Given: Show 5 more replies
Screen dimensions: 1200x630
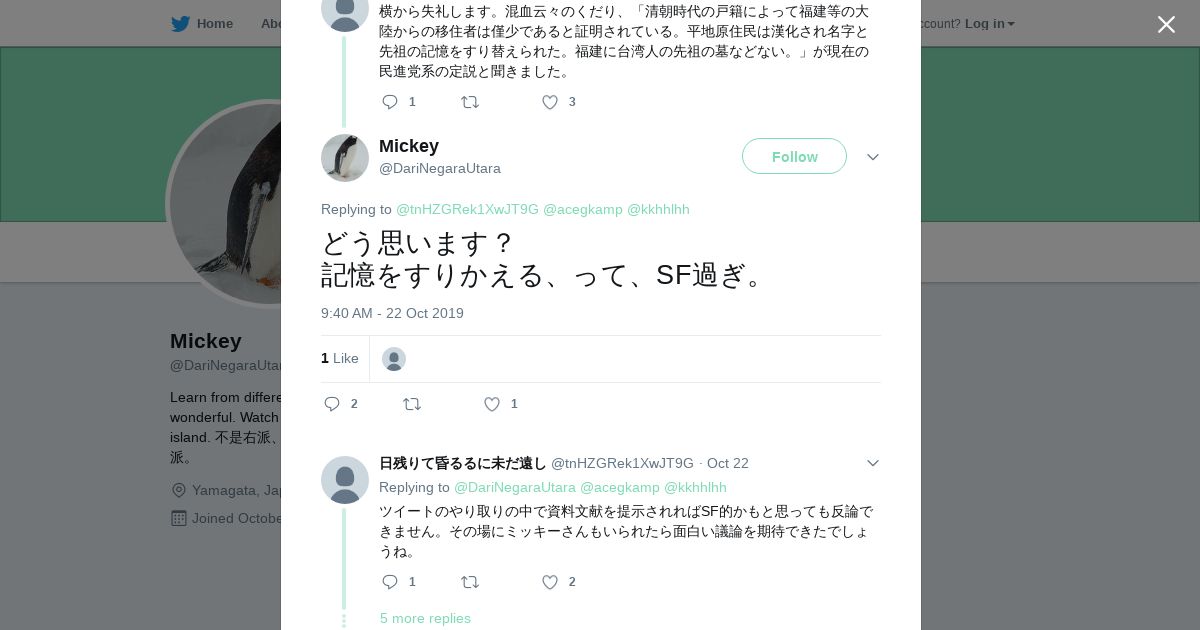Looking at the screenshot, I should click(425, 618).
